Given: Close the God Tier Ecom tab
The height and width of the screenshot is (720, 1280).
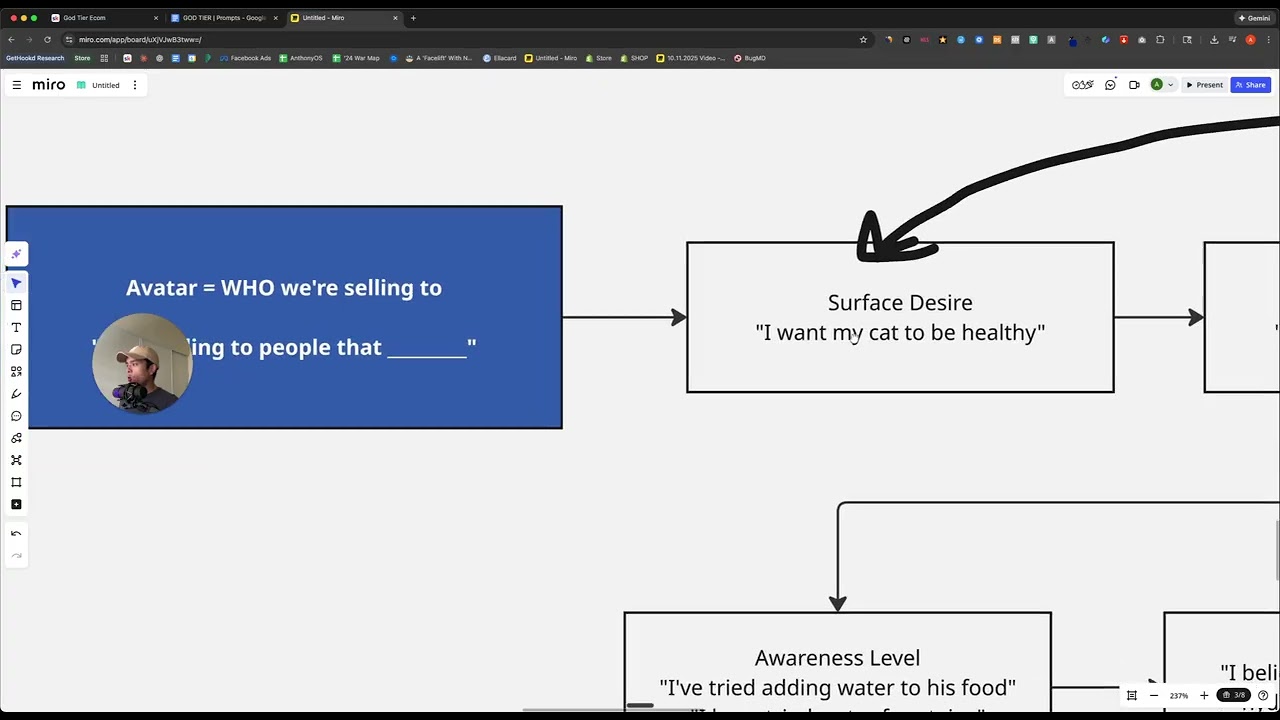Looking at the screenshot, I should point(156,18).
